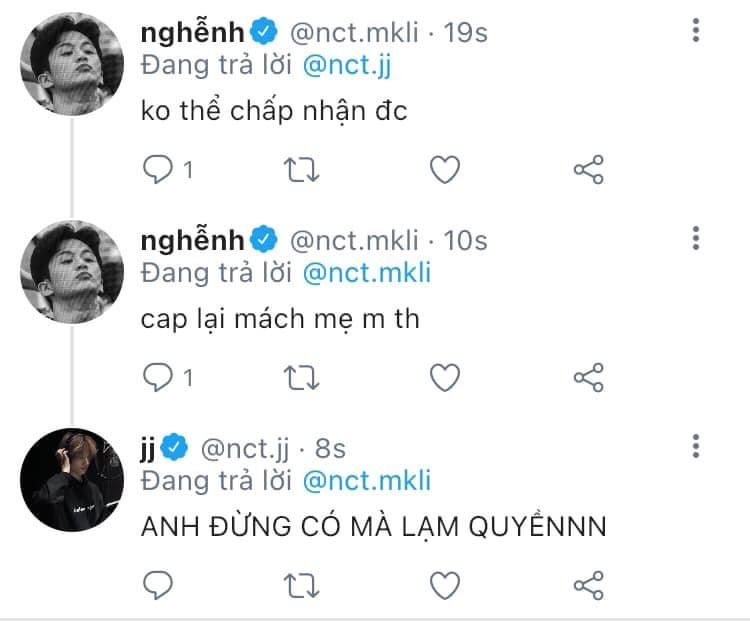Image resolution: width=750 pixels, height=621 pixels.
Task: Share the "ko thể chấp nhận đc" tweet
Action: click(589, 170)
